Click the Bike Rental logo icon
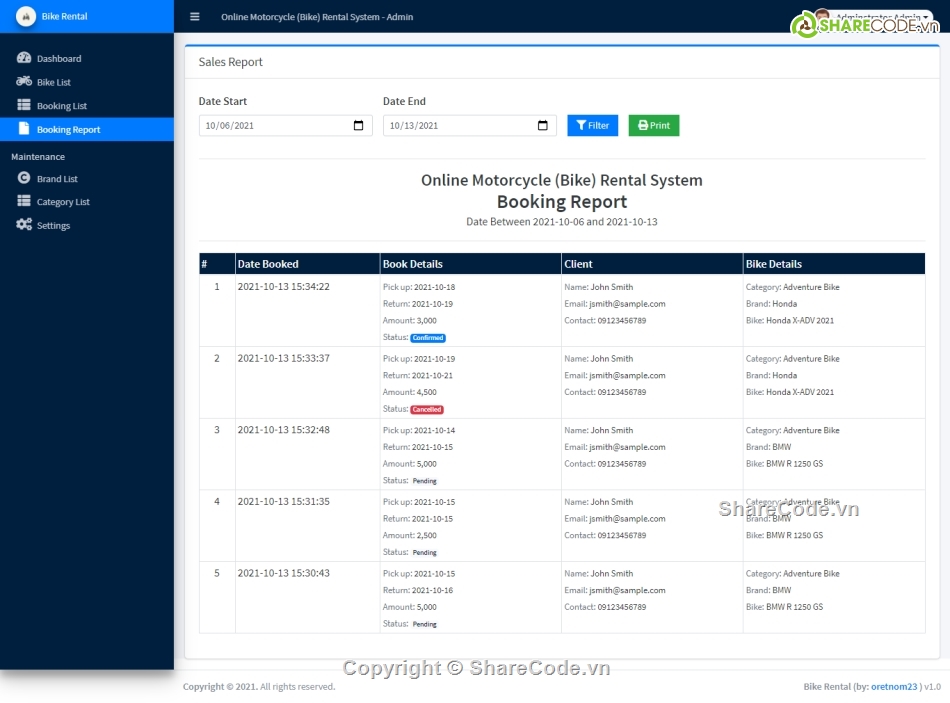Screen dimensions: 950x703 25,17
